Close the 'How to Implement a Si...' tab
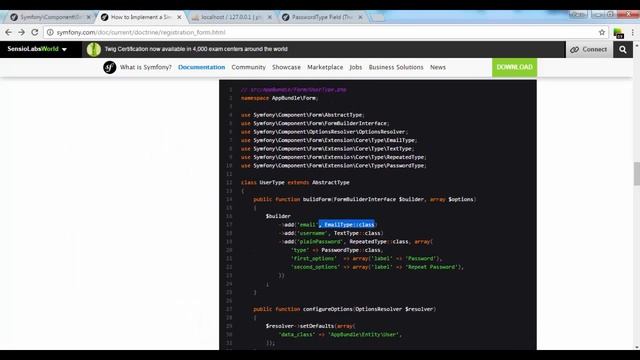This screenshot has height=360, width=640. coord(179,17)
